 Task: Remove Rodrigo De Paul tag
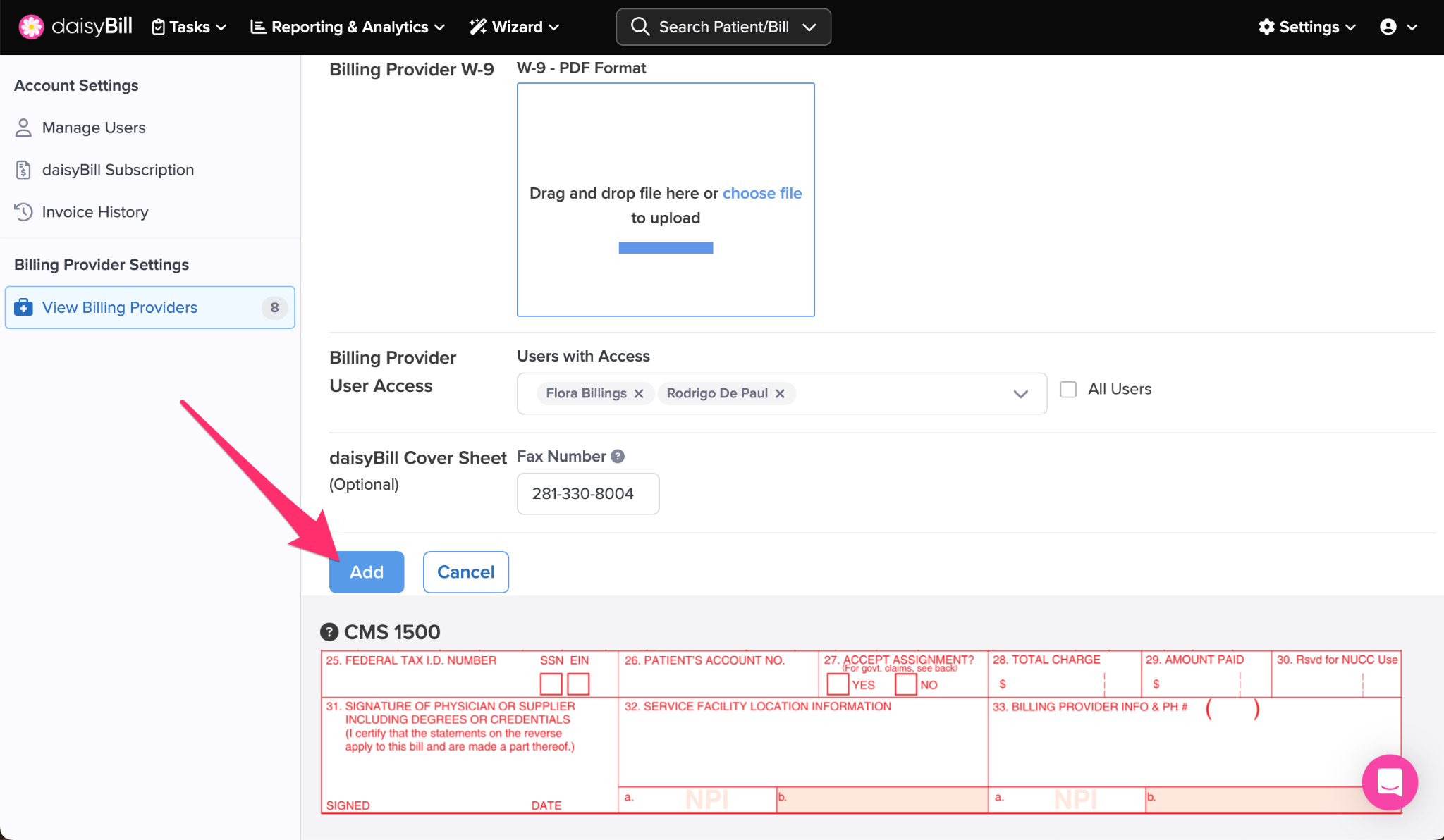coord(780,394)
